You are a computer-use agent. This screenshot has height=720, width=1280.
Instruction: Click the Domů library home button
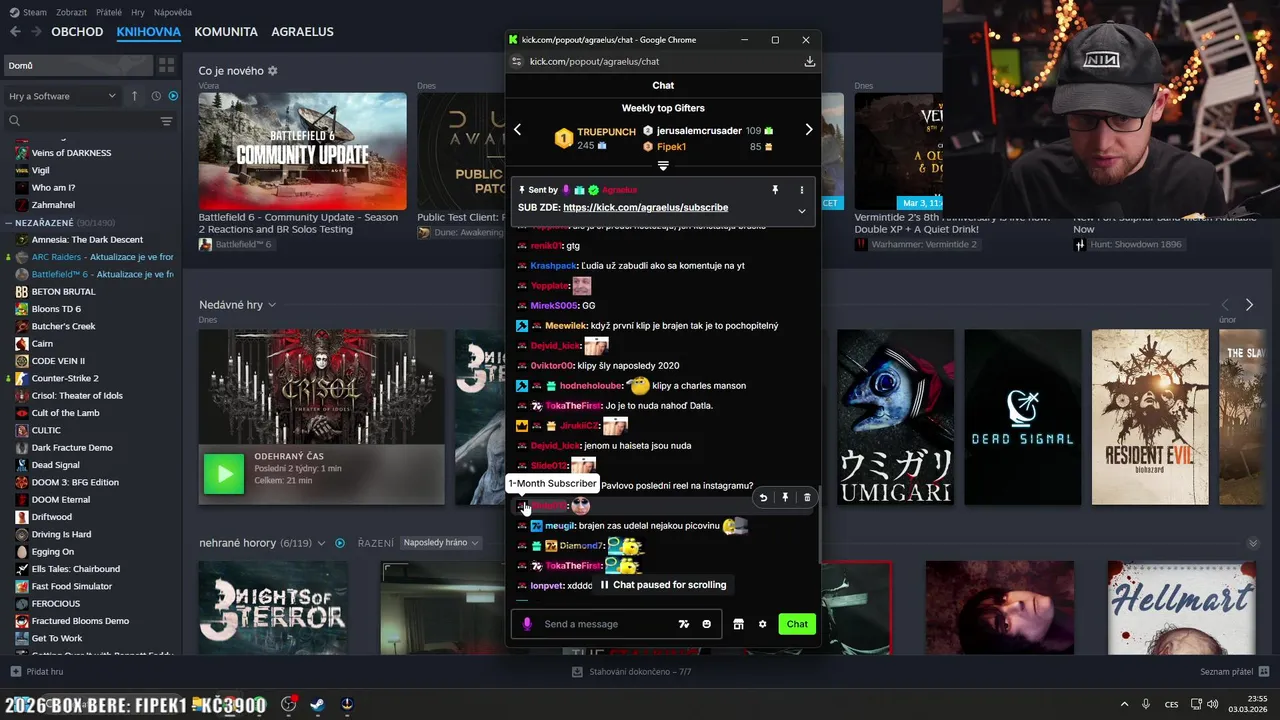78,66
